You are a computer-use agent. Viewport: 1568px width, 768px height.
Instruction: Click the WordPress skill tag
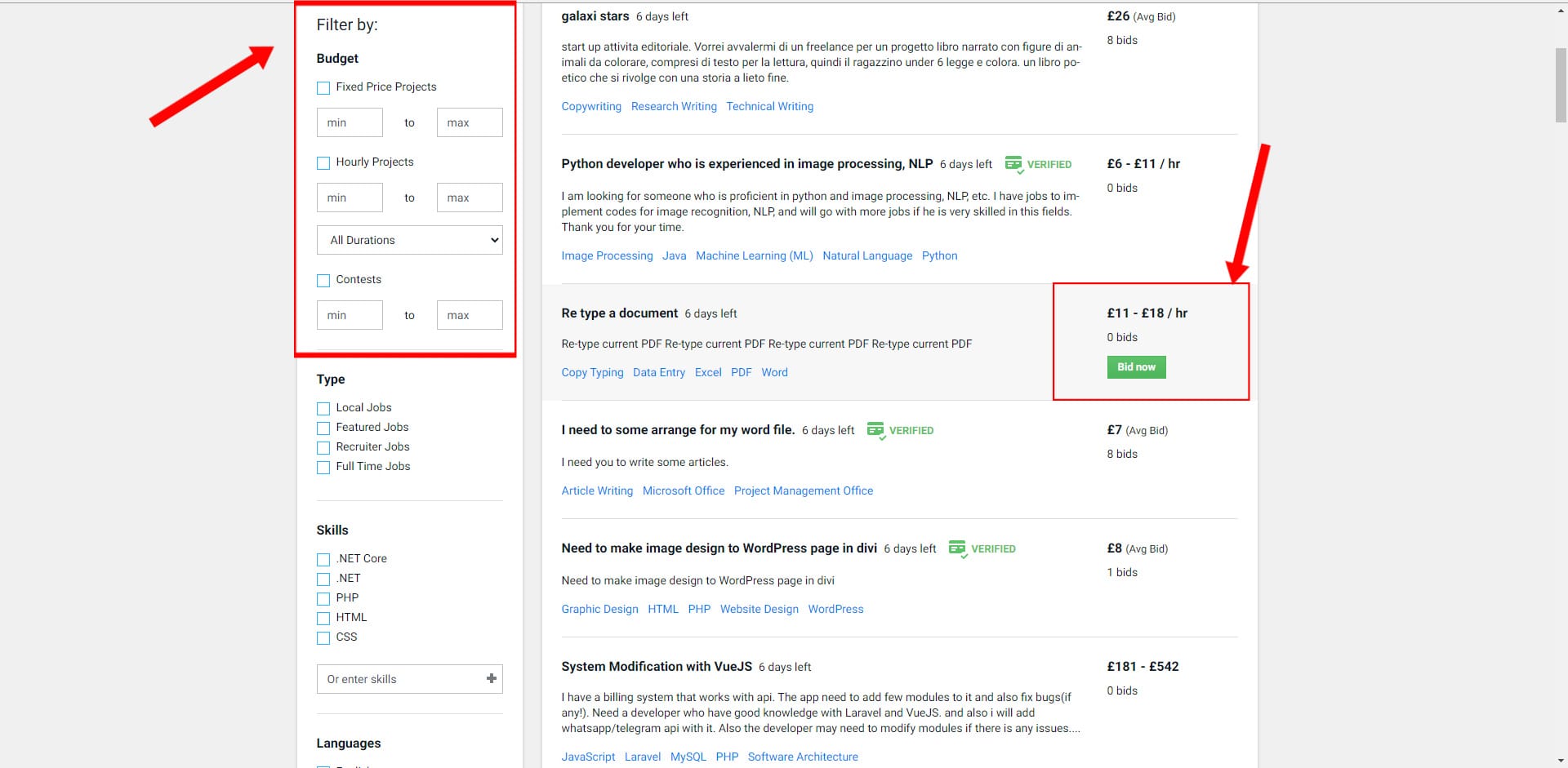pos(835,609)
